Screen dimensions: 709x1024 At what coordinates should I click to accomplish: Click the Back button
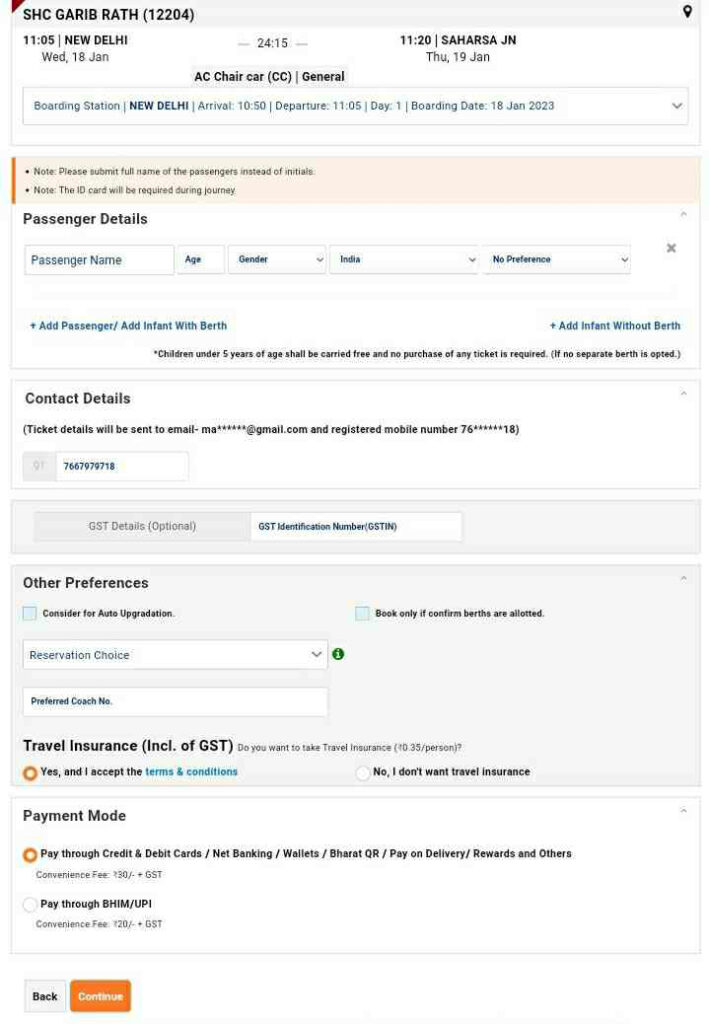[45, 996]
